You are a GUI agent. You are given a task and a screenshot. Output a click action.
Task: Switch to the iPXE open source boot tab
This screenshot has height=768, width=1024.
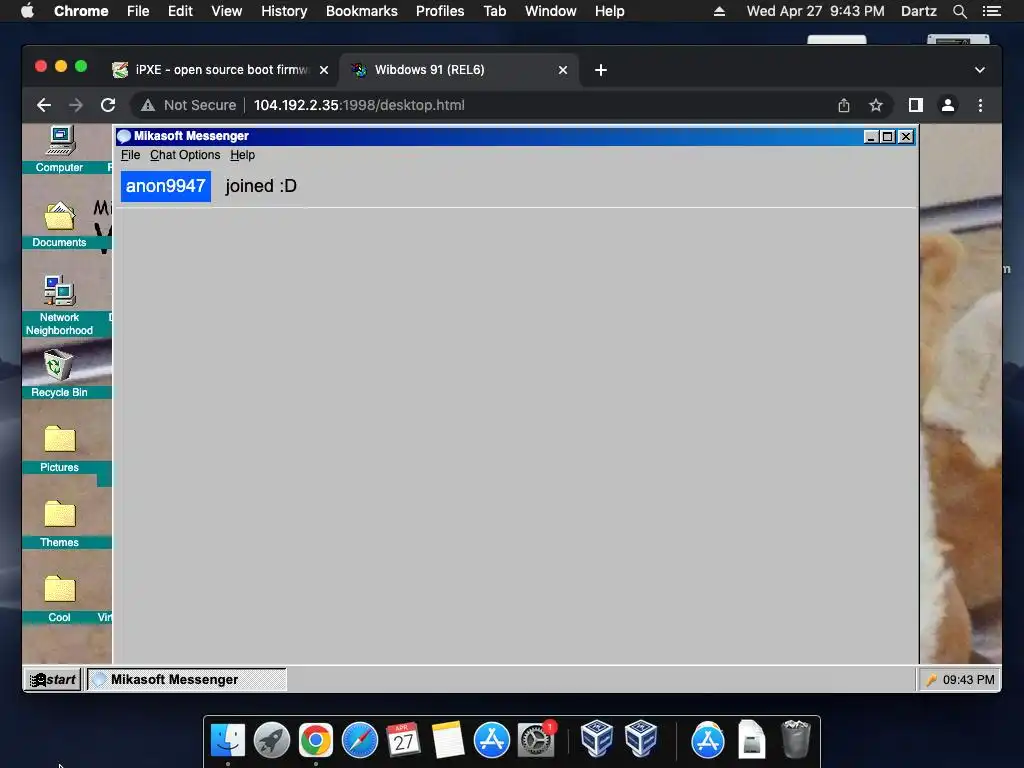[220, 70]
